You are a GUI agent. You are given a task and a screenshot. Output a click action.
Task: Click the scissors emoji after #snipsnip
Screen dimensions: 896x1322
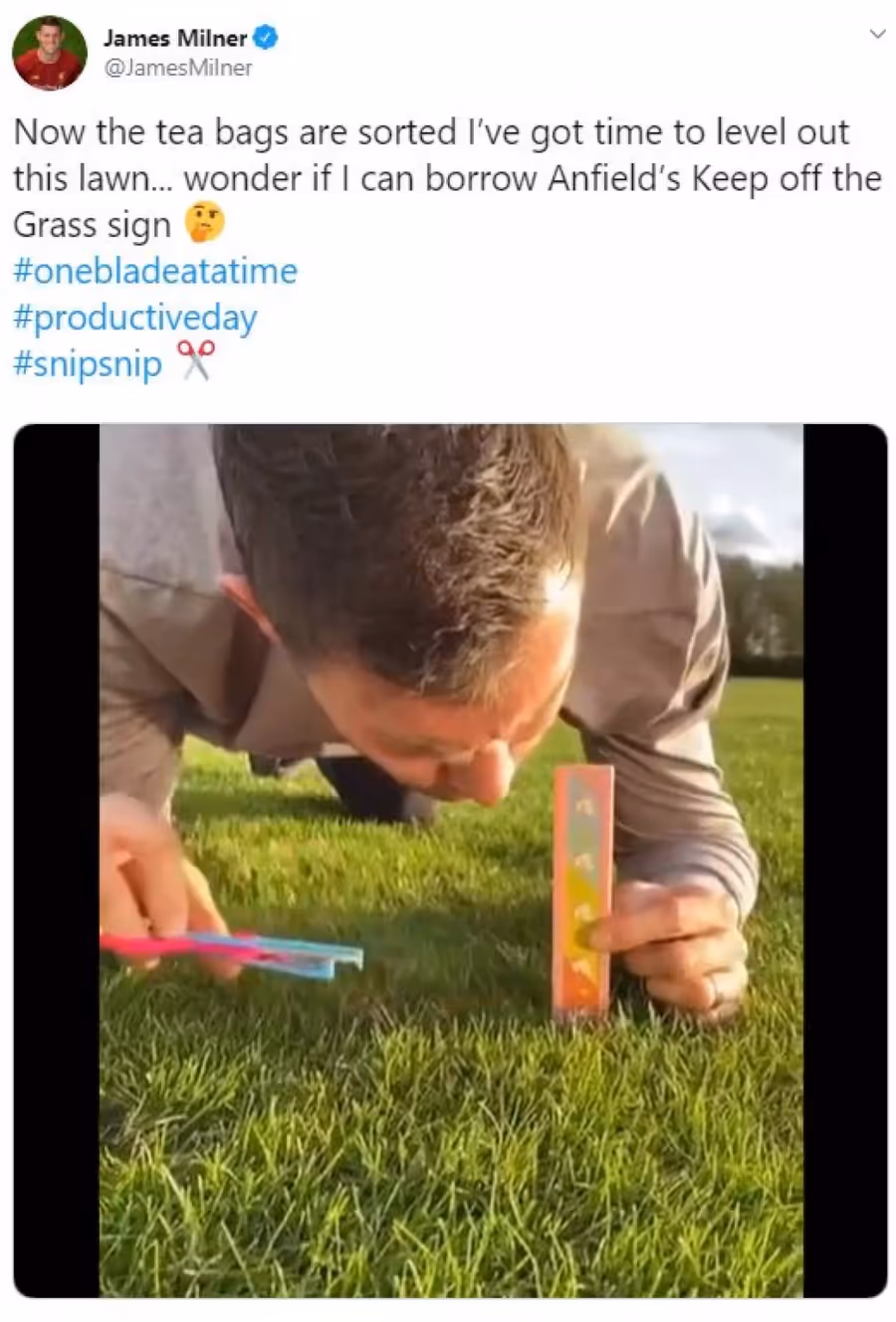(195, 361)
